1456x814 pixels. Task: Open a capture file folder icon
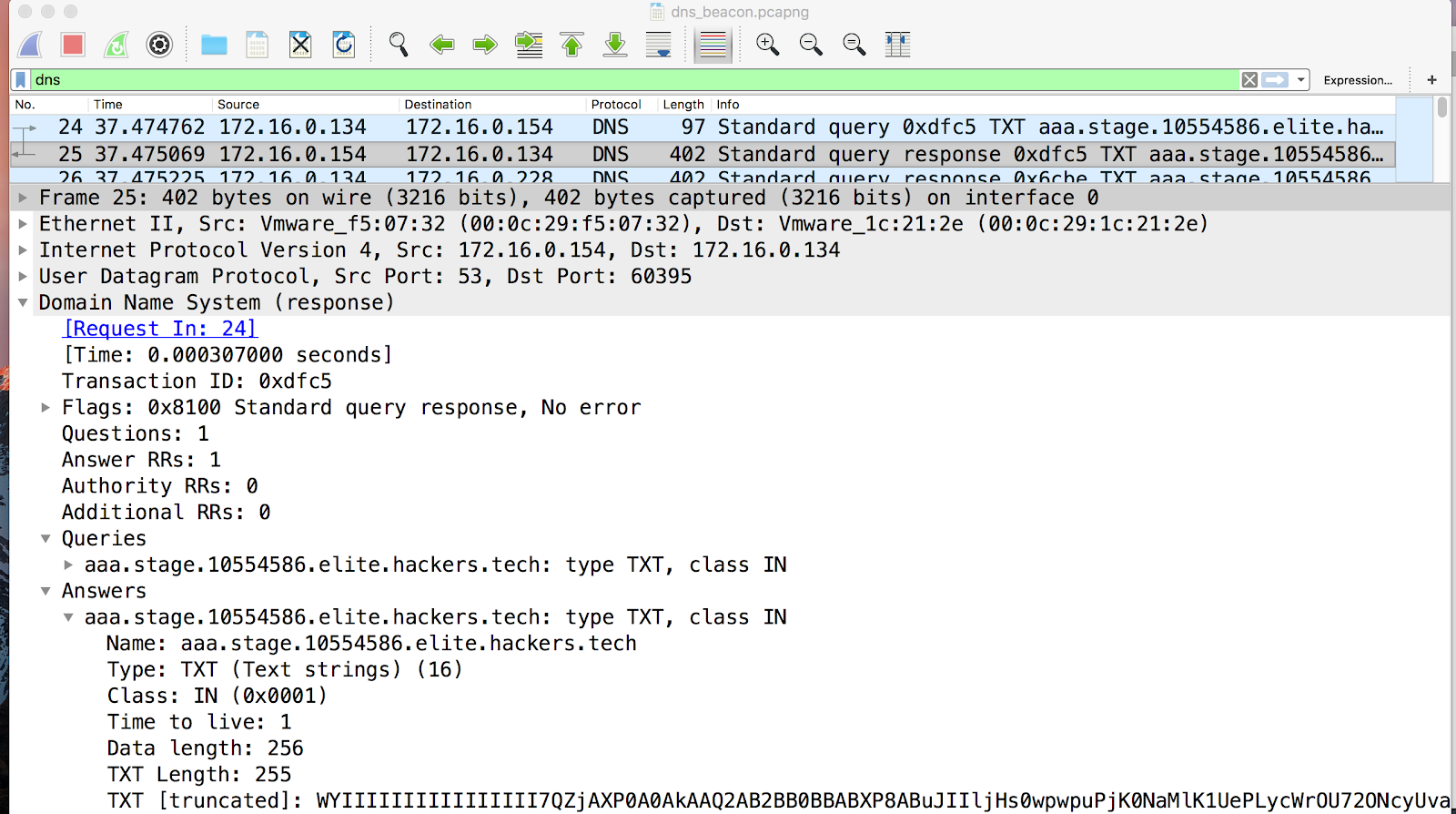click(x=214, y=45)
